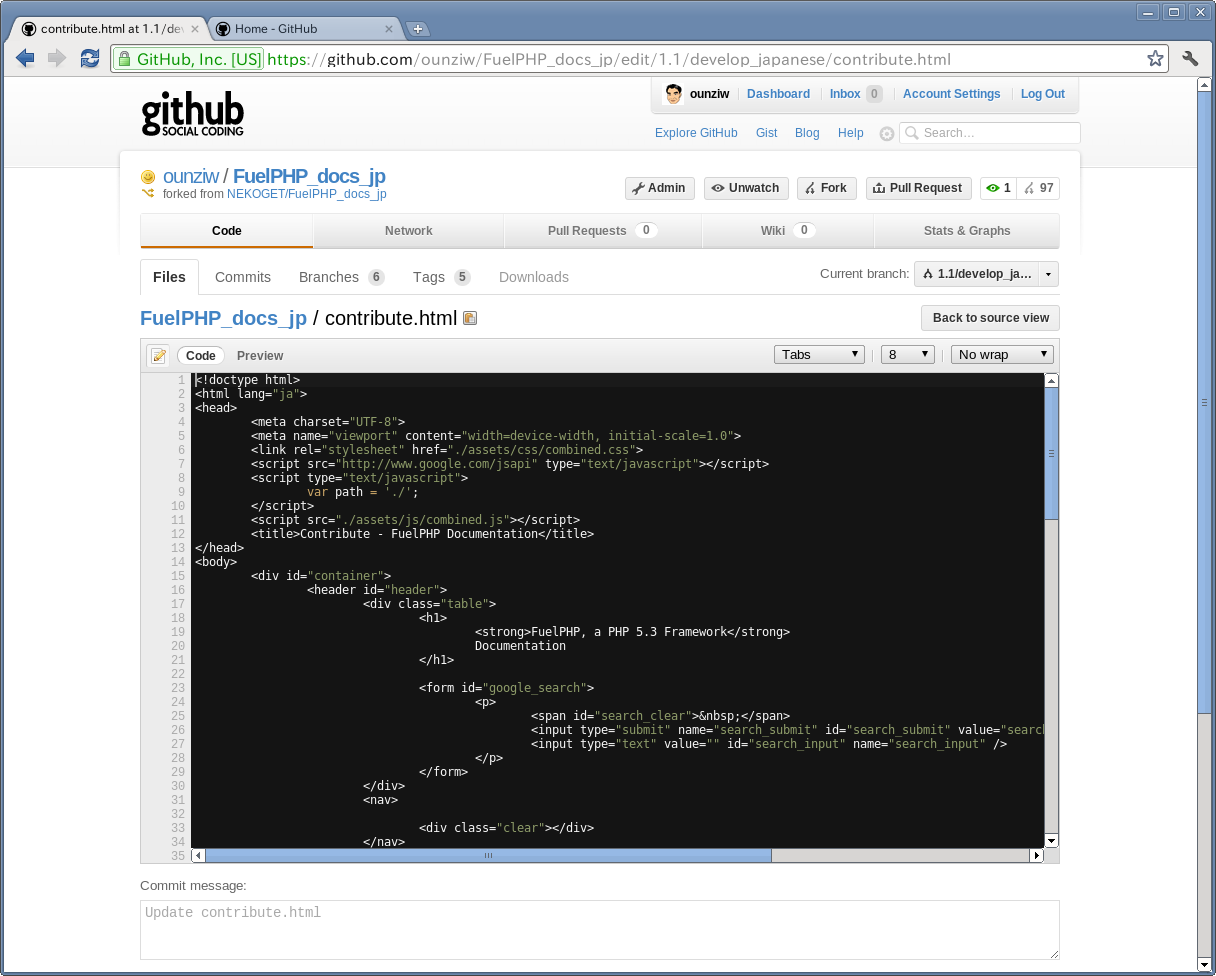Switch editor to Preview mode
Image resolution: width=1216 pixels, height=976 pixels.
point(260,356)
